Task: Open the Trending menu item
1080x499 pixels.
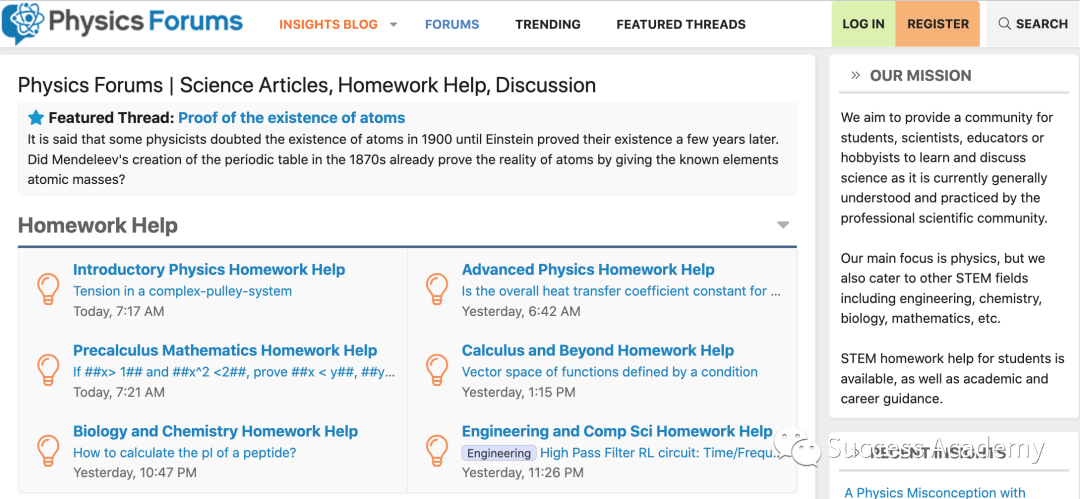Action: [x=548, y=24]
